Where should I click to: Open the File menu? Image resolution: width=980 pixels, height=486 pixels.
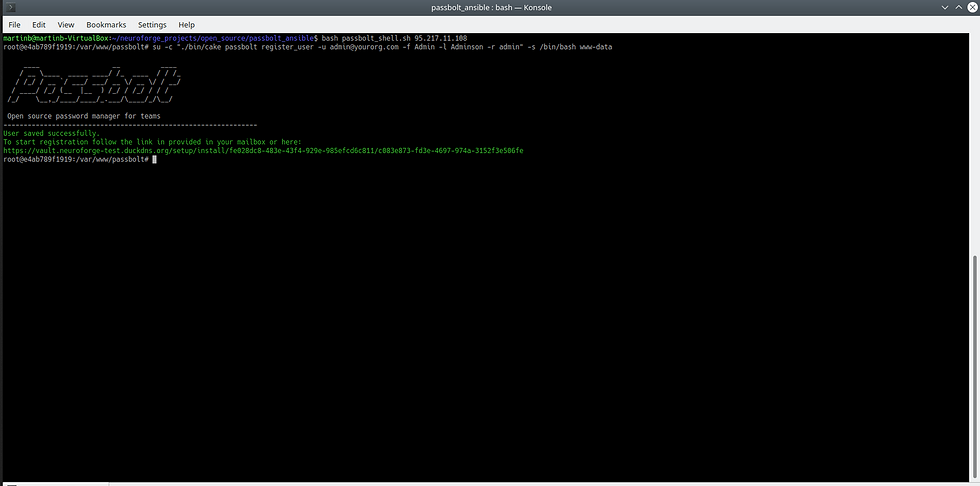pos(14,25)
